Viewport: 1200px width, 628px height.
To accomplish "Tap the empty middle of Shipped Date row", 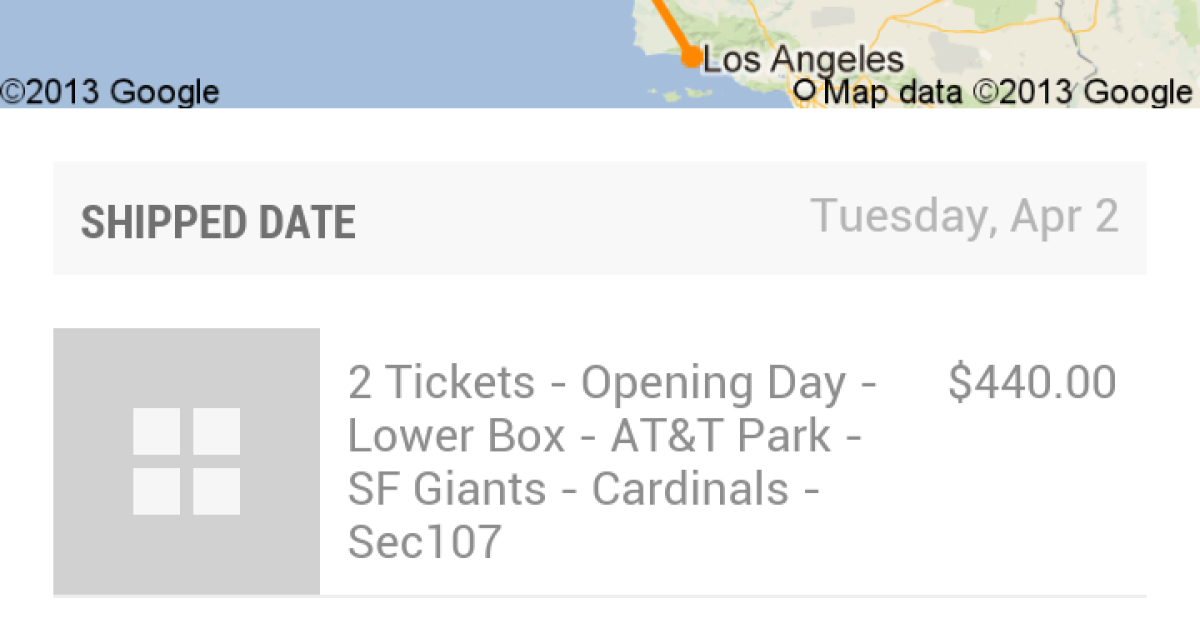I will [580, 218].
